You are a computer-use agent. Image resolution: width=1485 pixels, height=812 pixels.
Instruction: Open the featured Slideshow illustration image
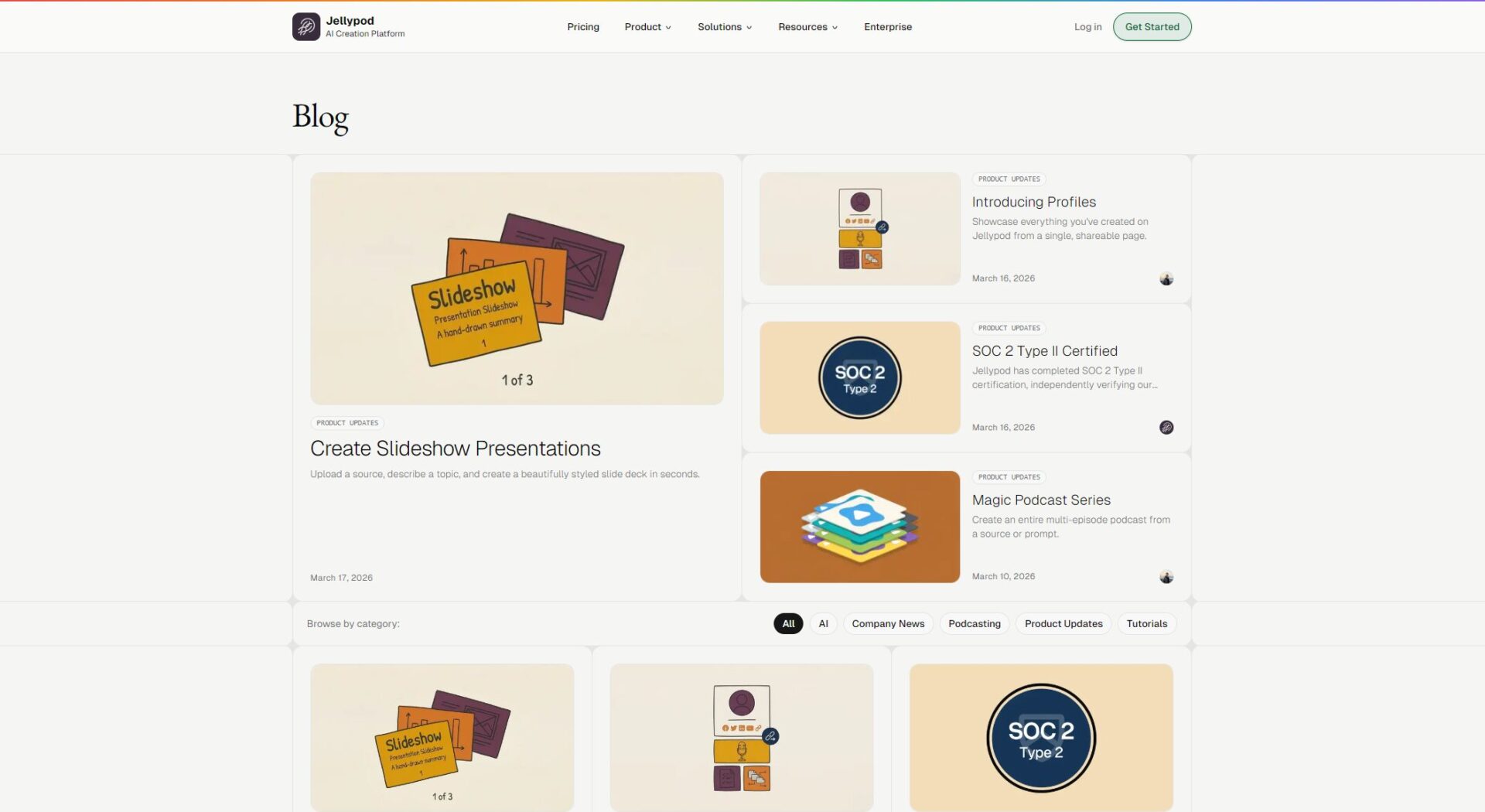click(517, 288)
